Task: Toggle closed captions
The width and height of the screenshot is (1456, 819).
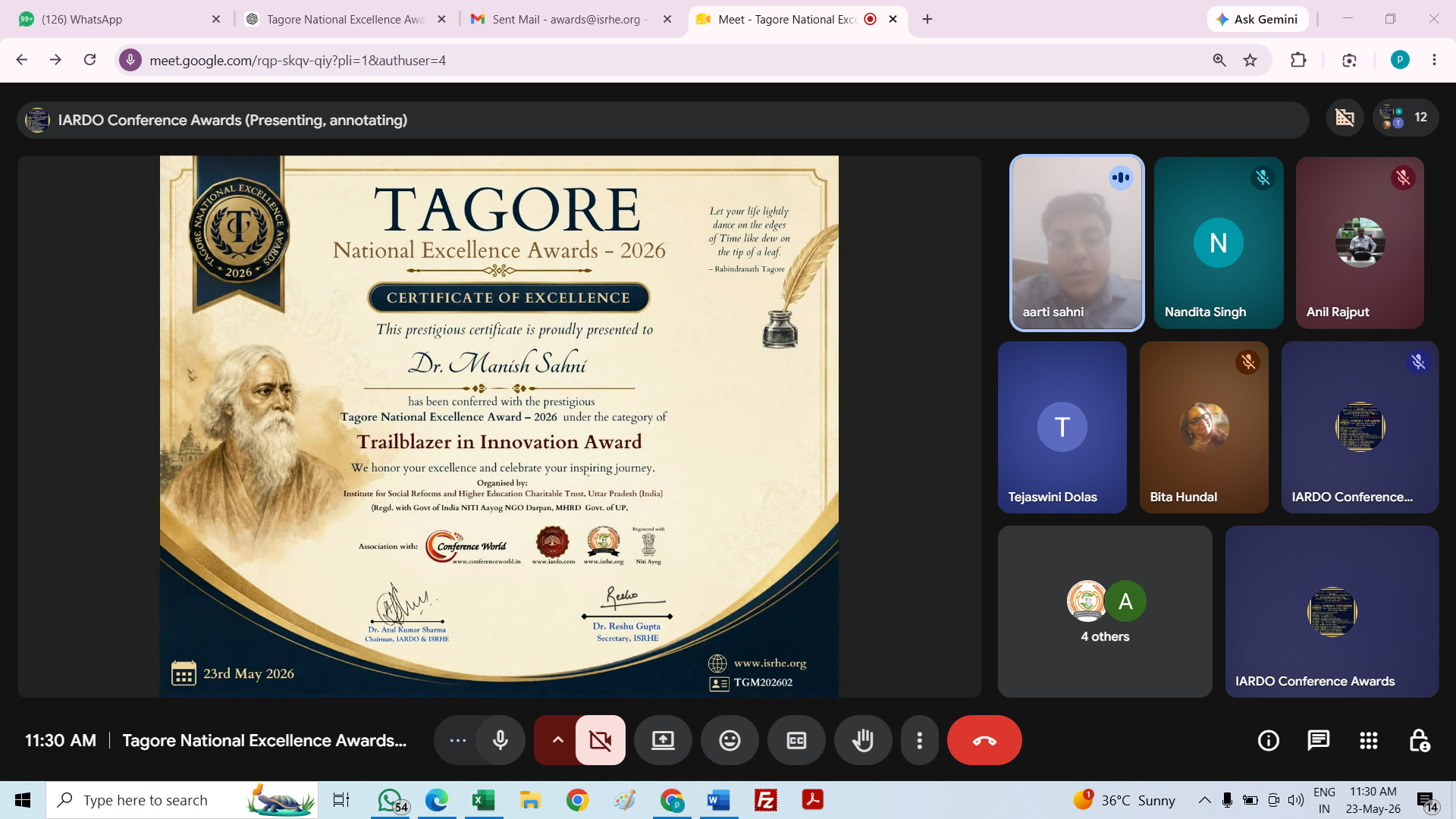Action: 796,740
